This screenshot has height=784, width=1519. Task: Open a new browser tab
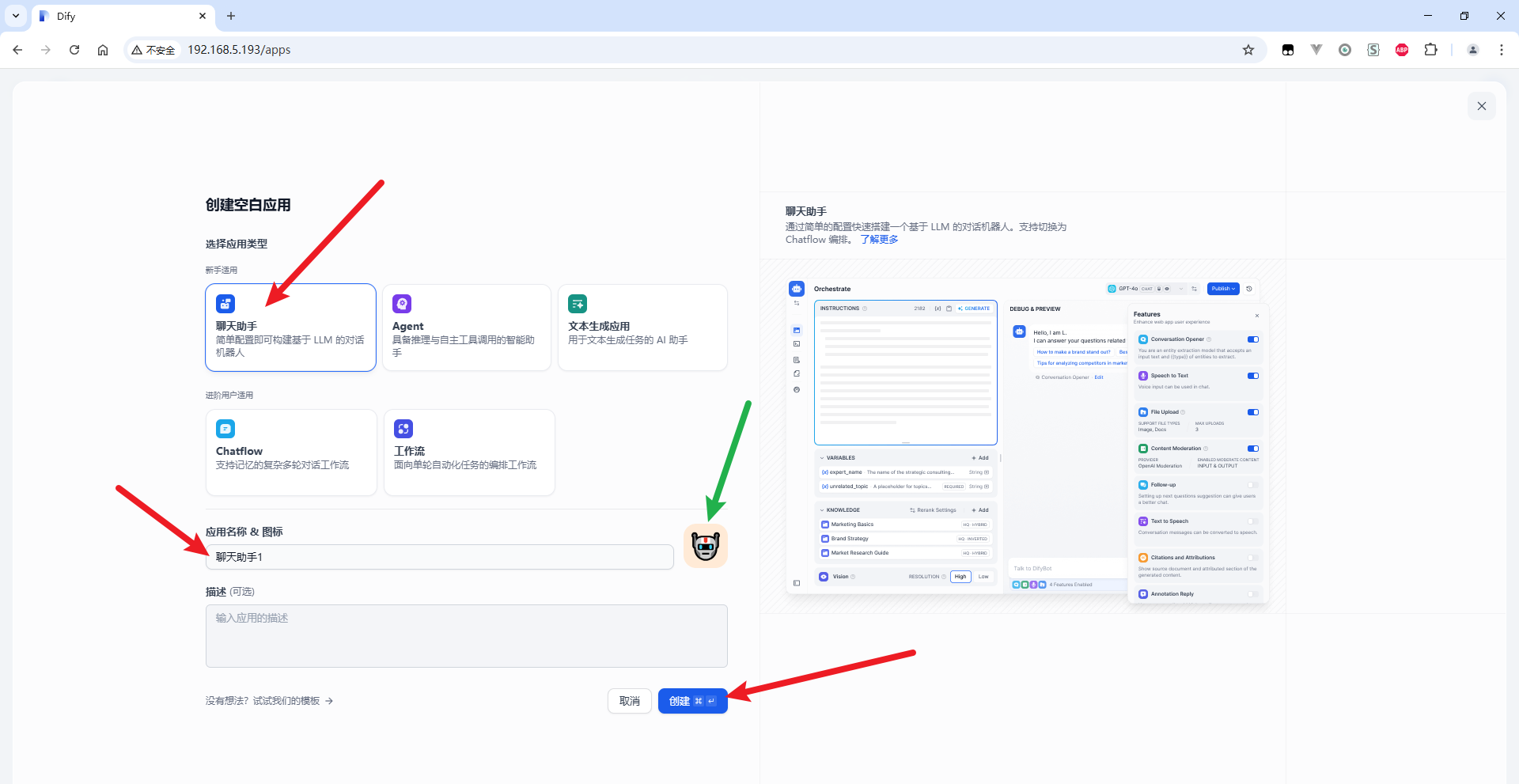pos(231,16)
